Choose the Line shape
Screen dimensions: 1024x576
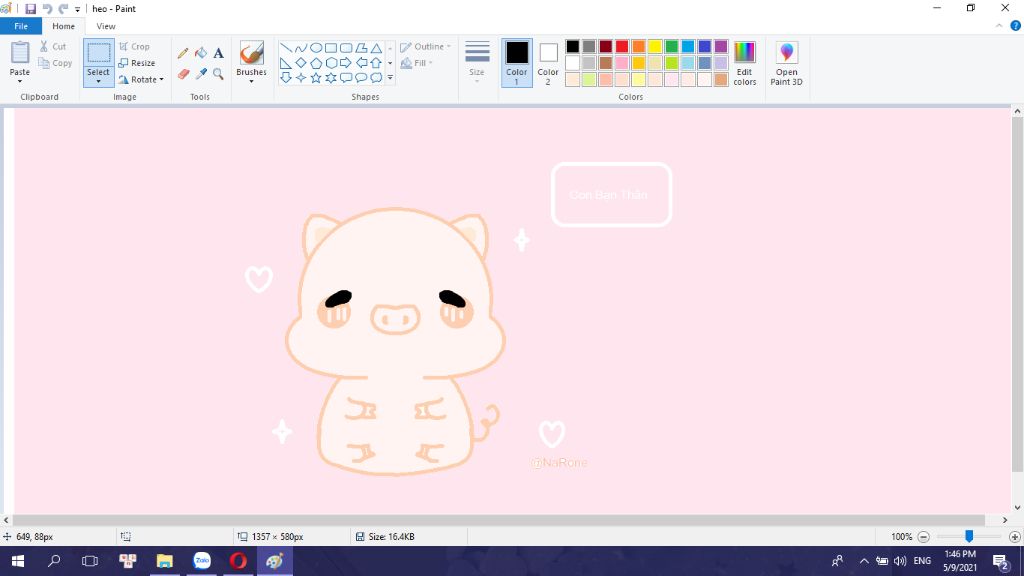285,48
